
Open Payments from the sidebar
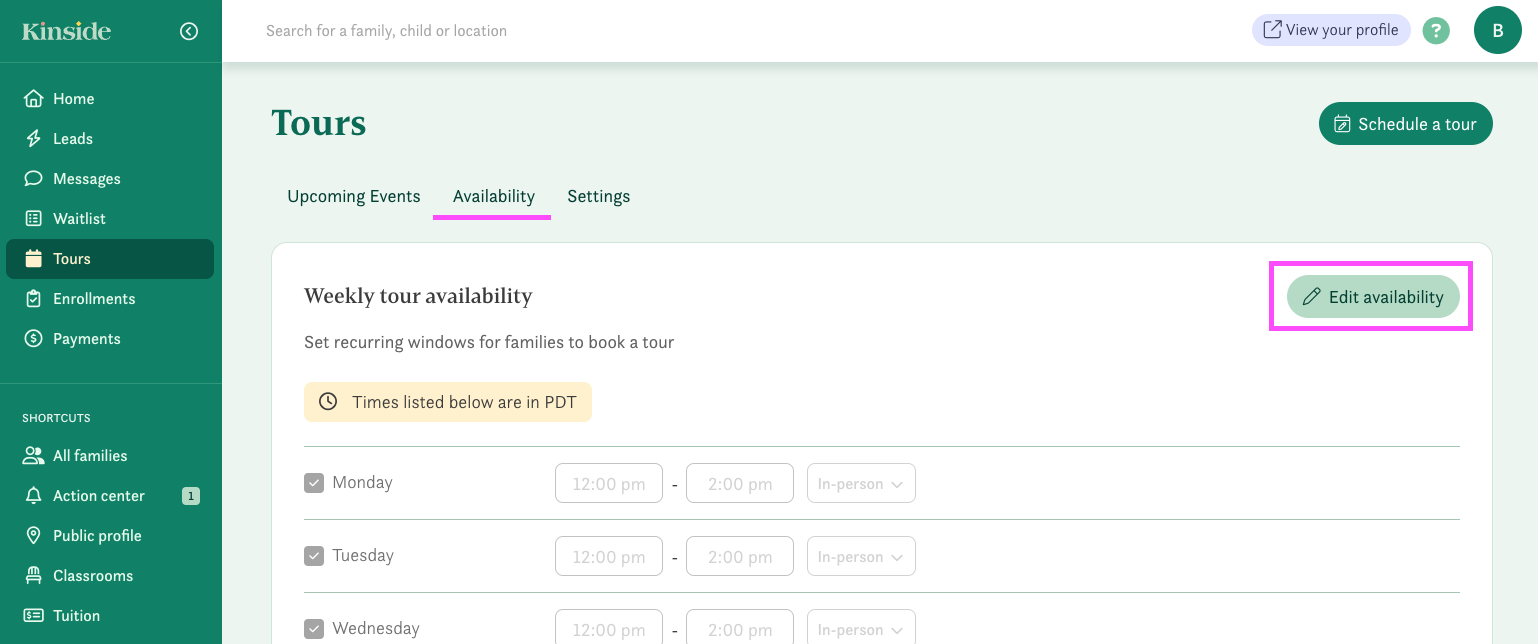86,339
